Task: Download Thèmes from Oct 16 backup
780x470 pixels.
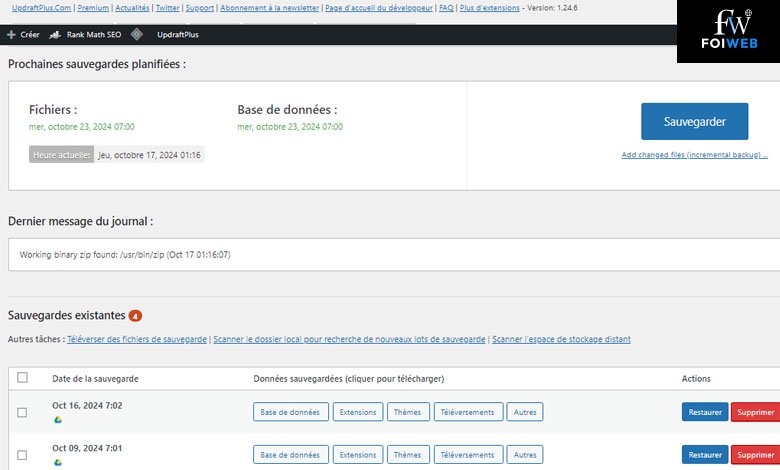Action: pyautogui.click(x=408, y=412)
